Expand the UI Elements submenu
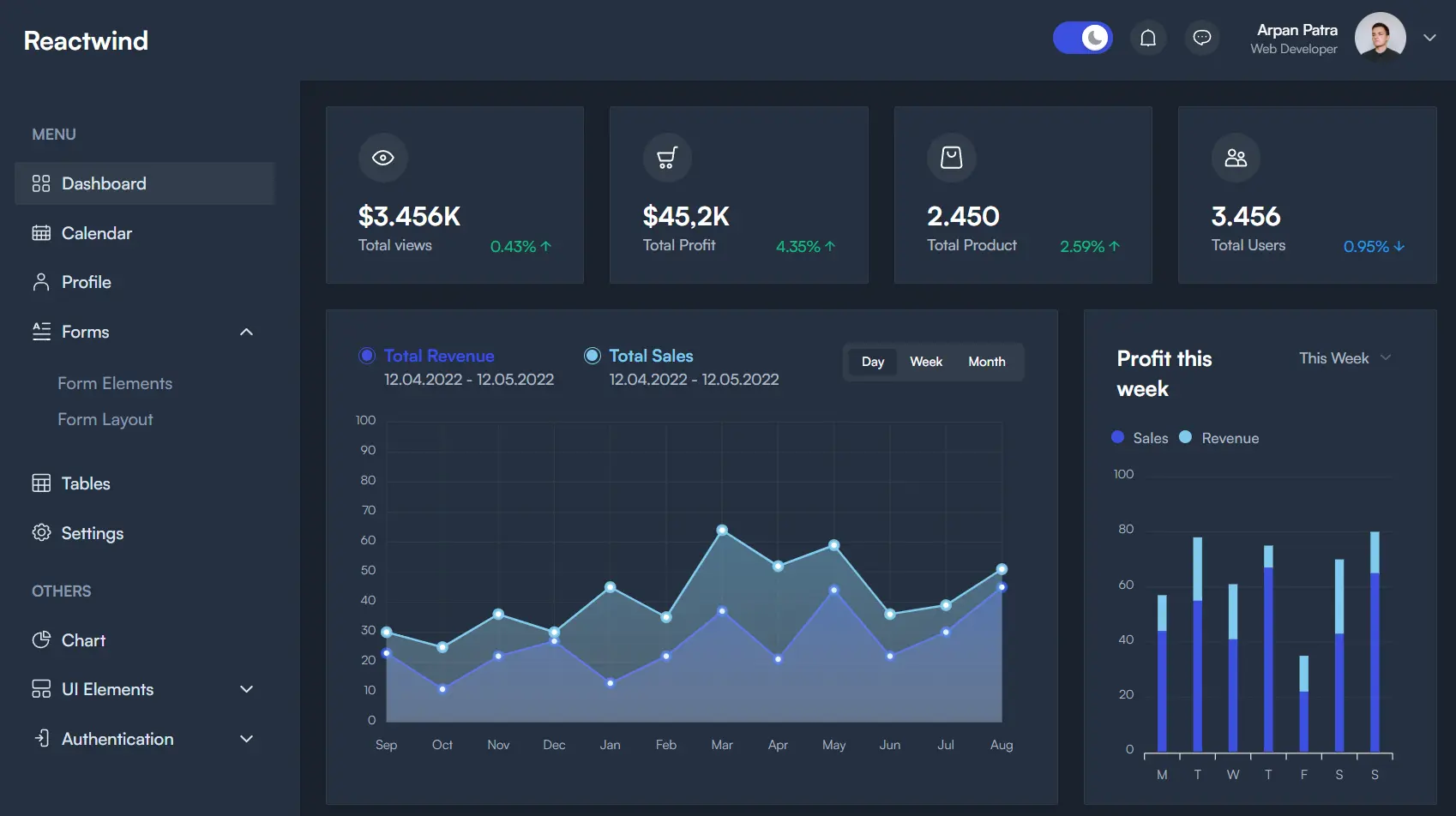The image size is (1456, 816). click(247, 689)
